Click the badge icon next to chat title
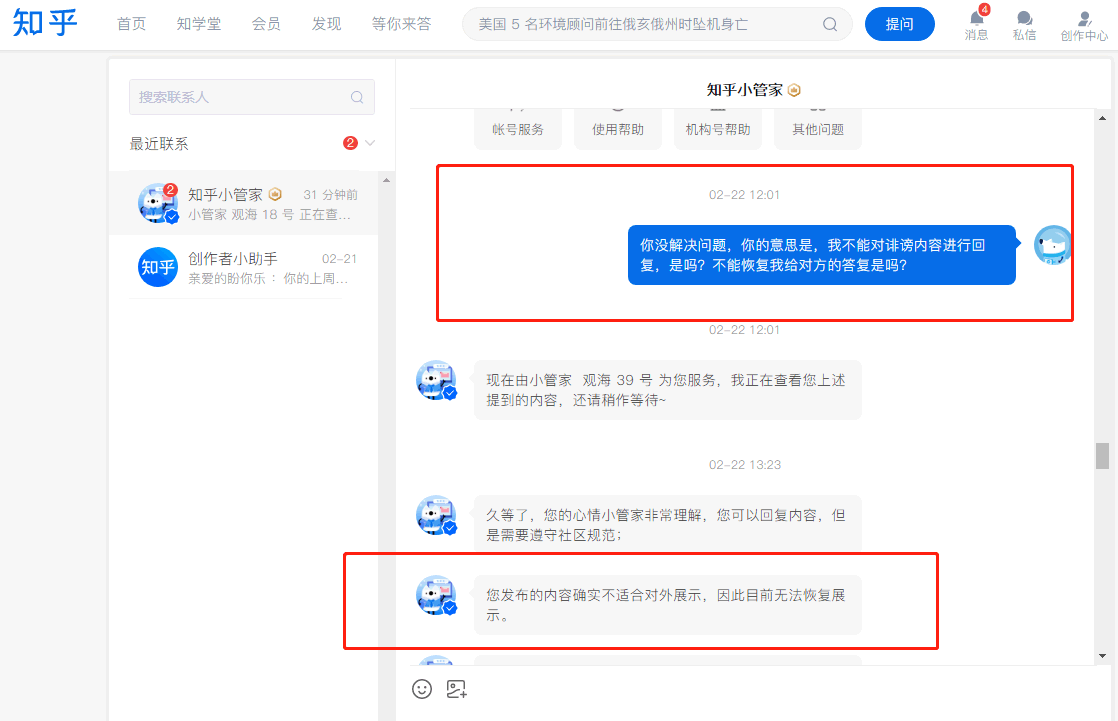Viewport: 1118px width, 721px height. click(x=794, y=91)
